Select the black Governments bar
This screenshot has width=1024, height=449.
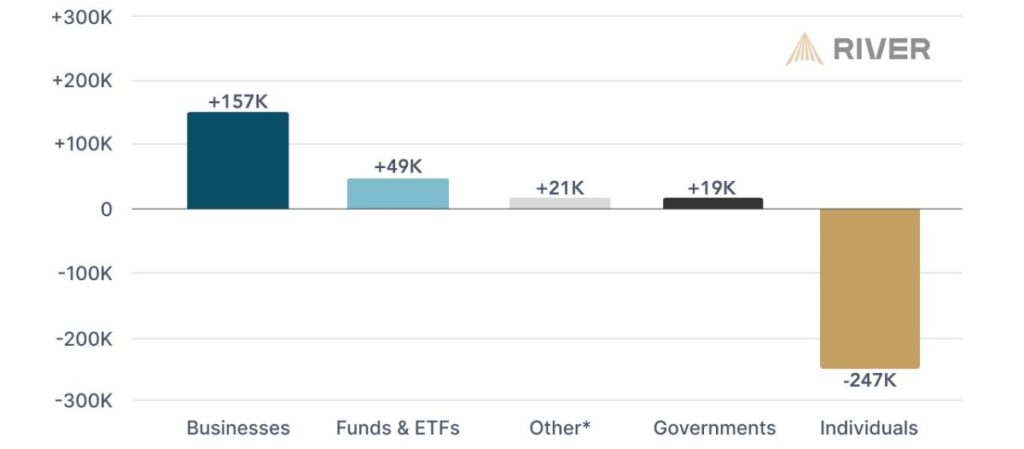712,203
